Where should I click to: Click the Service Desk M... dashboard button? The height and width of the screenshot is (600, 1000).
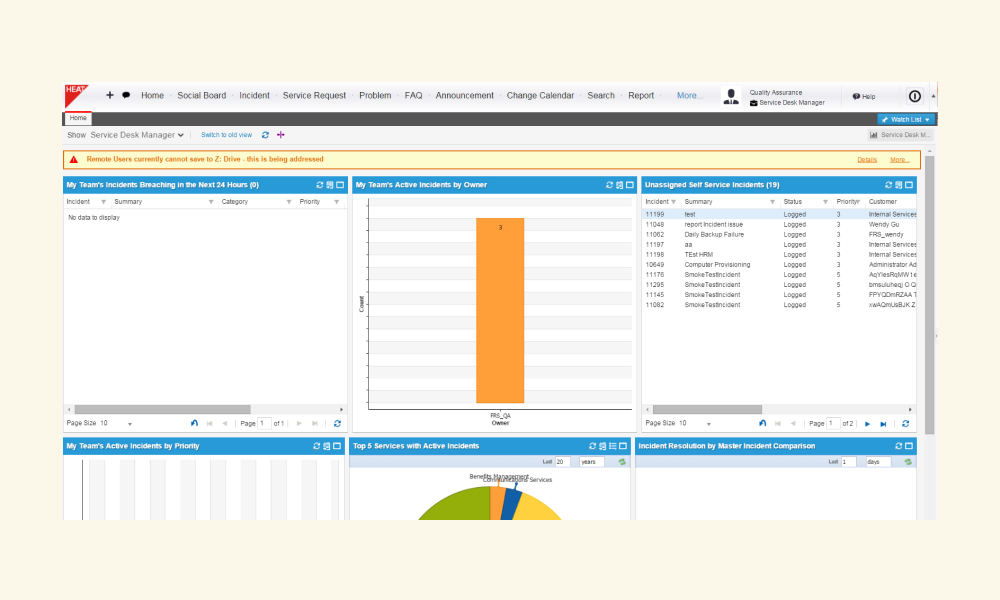tap(900, 135)
